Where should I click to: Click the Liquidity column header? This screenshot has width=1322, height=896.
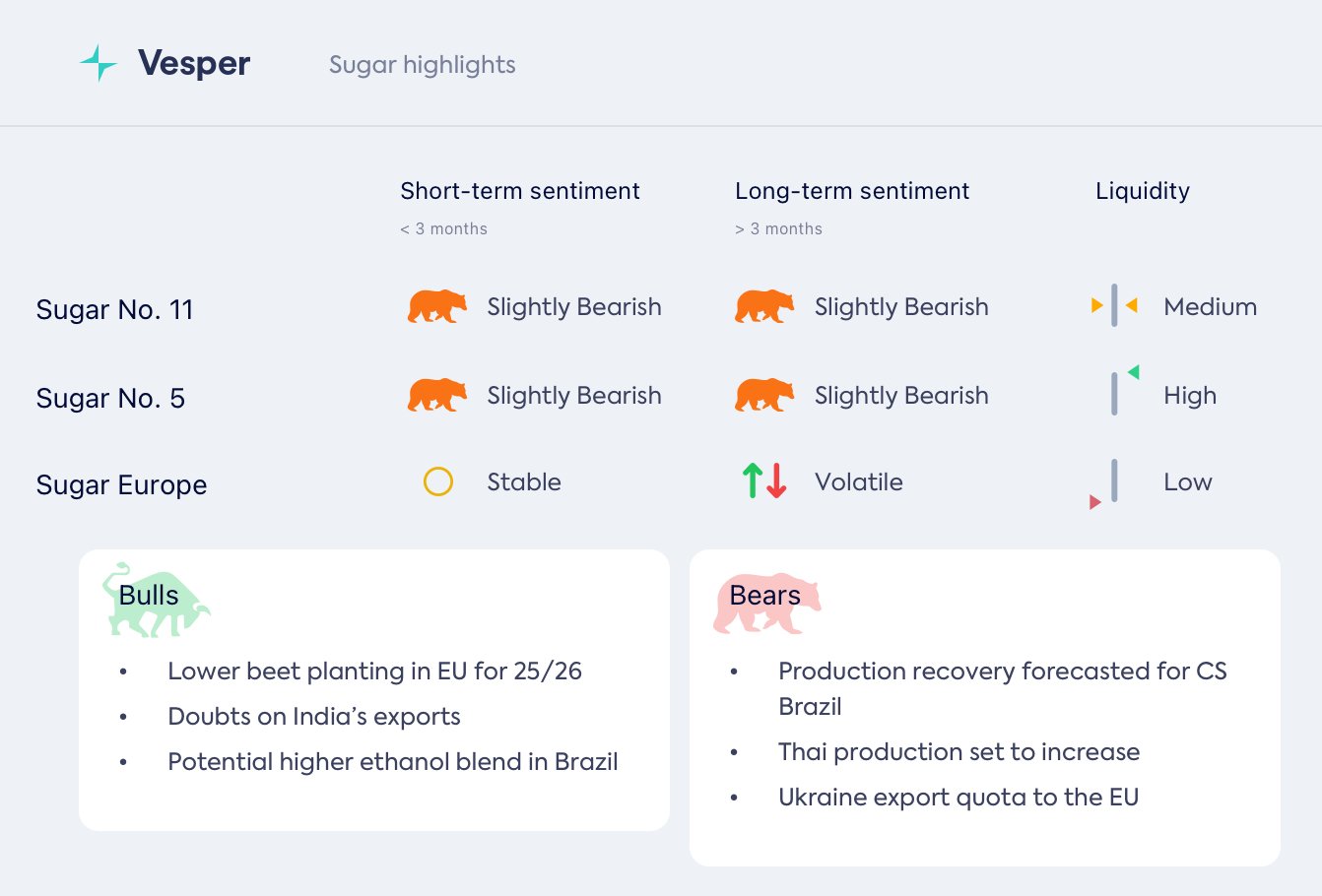pyautogui.click(x=1142, y=191)
